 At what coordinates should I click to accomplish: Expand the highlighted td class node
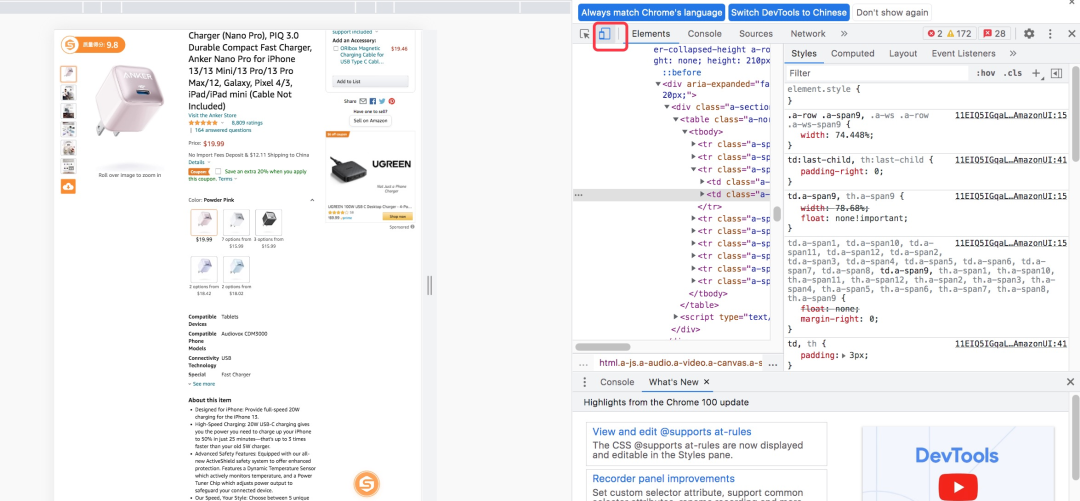[703, 194]
